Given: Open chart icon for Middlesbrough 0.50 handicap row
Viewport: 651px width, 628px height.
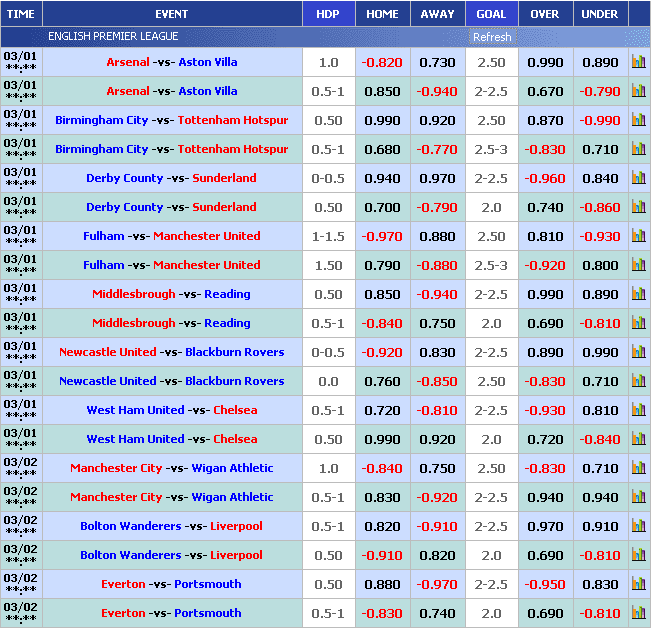Looking at the screenshot, I should pos(639,294).
